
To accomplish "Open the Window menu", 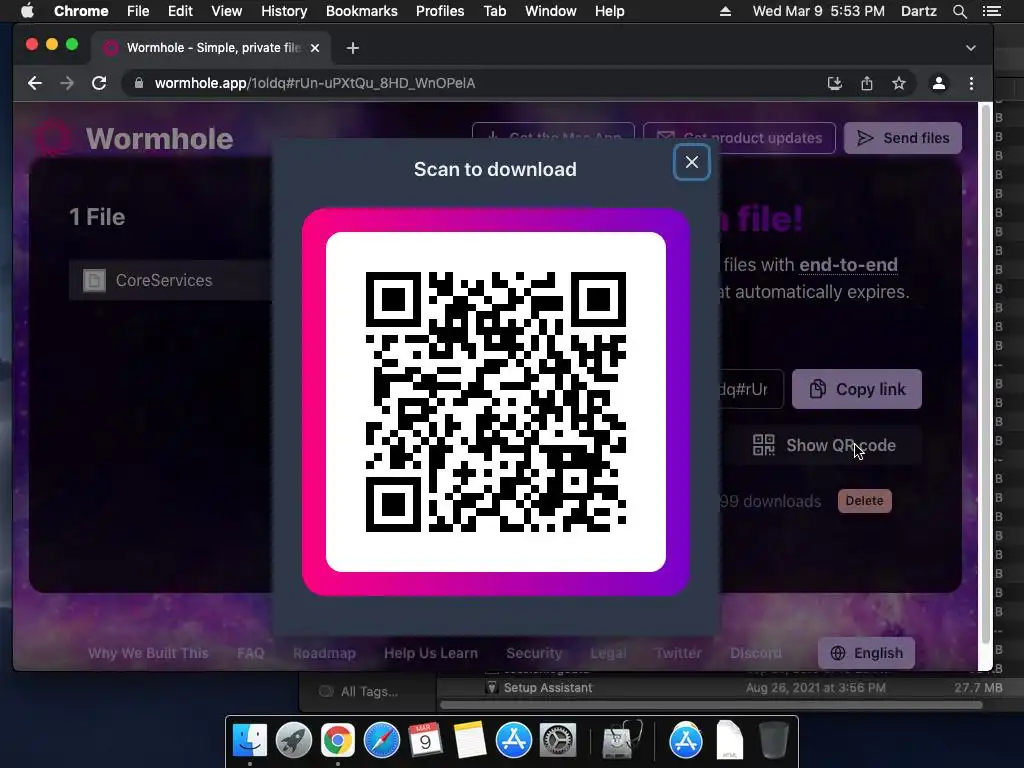I will point(551,11).
